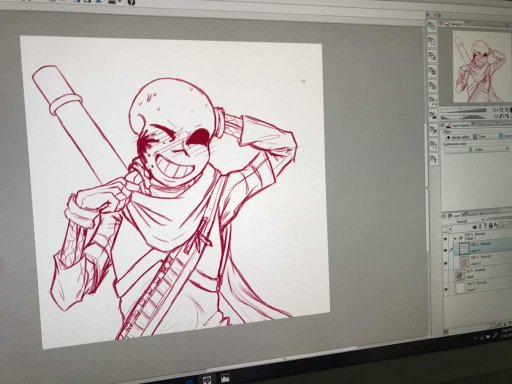The image size is (512, 384).
Task: Click the Navigator preview thumbnail
Action: (x=482, y=67)
